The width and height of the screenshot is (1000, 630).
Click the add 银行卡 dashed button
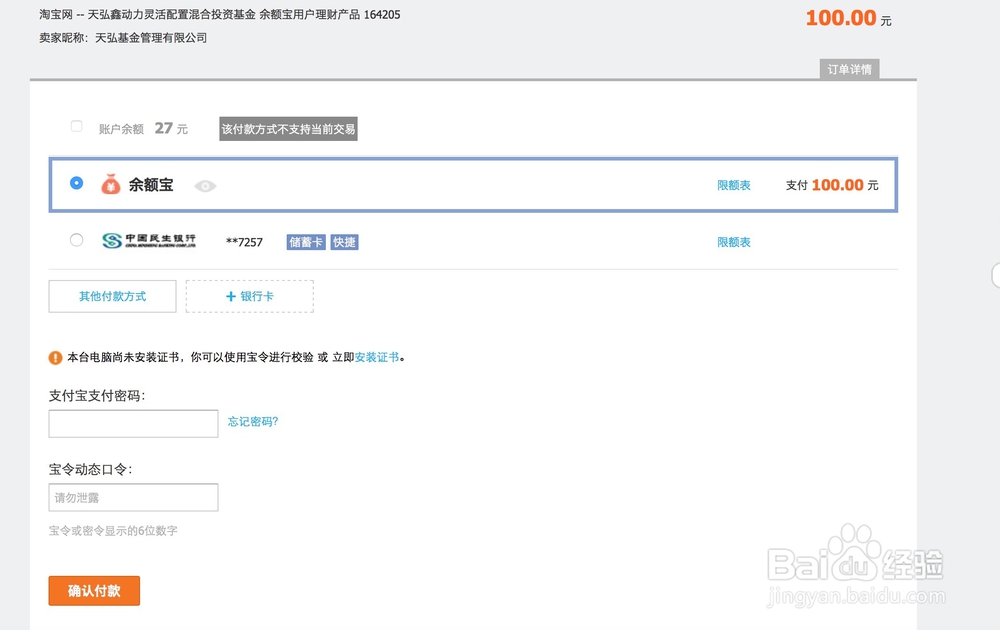coord(249,297)
